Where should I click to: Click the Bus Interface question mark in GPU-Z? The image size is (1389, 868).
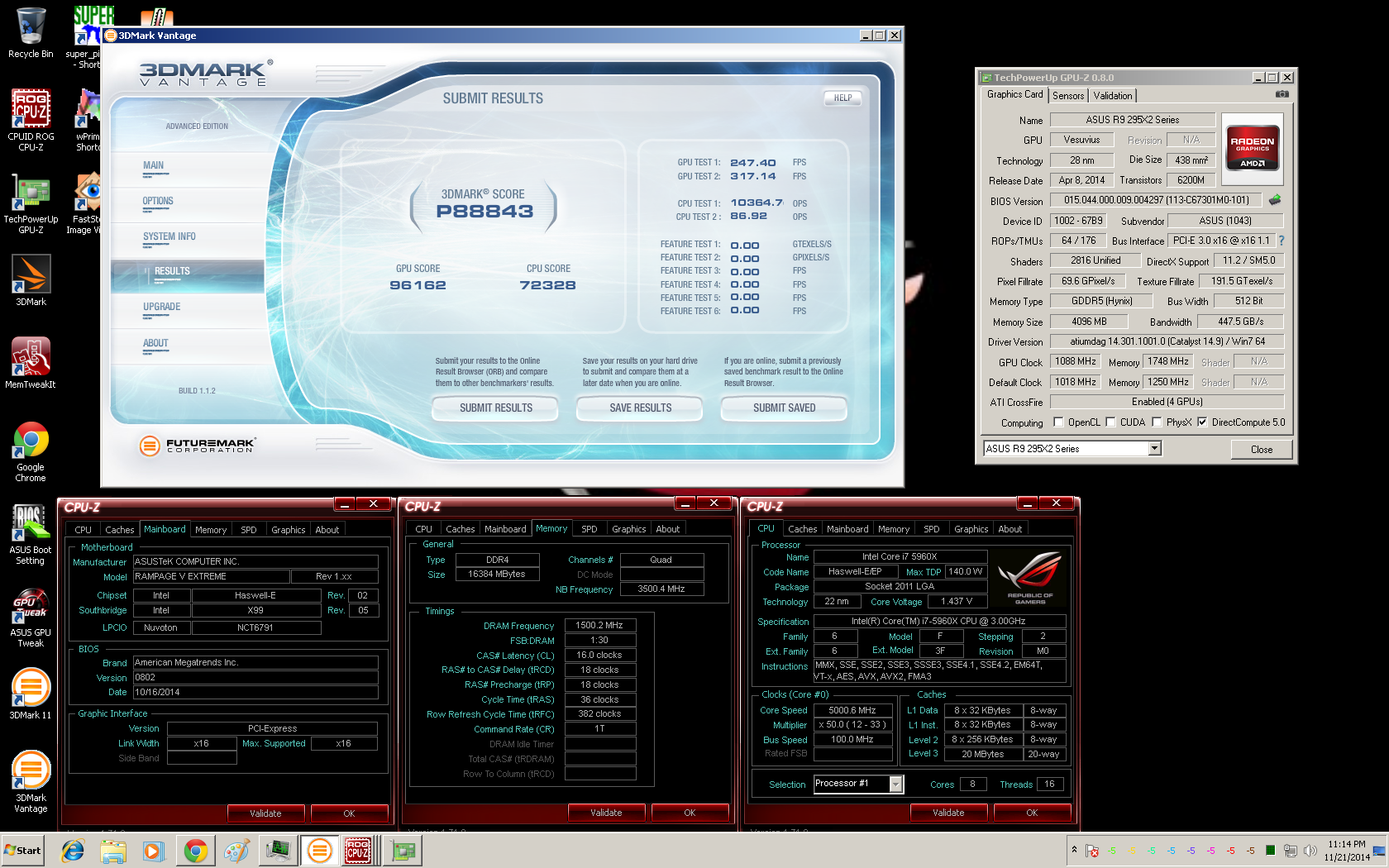click(1282, 241)
